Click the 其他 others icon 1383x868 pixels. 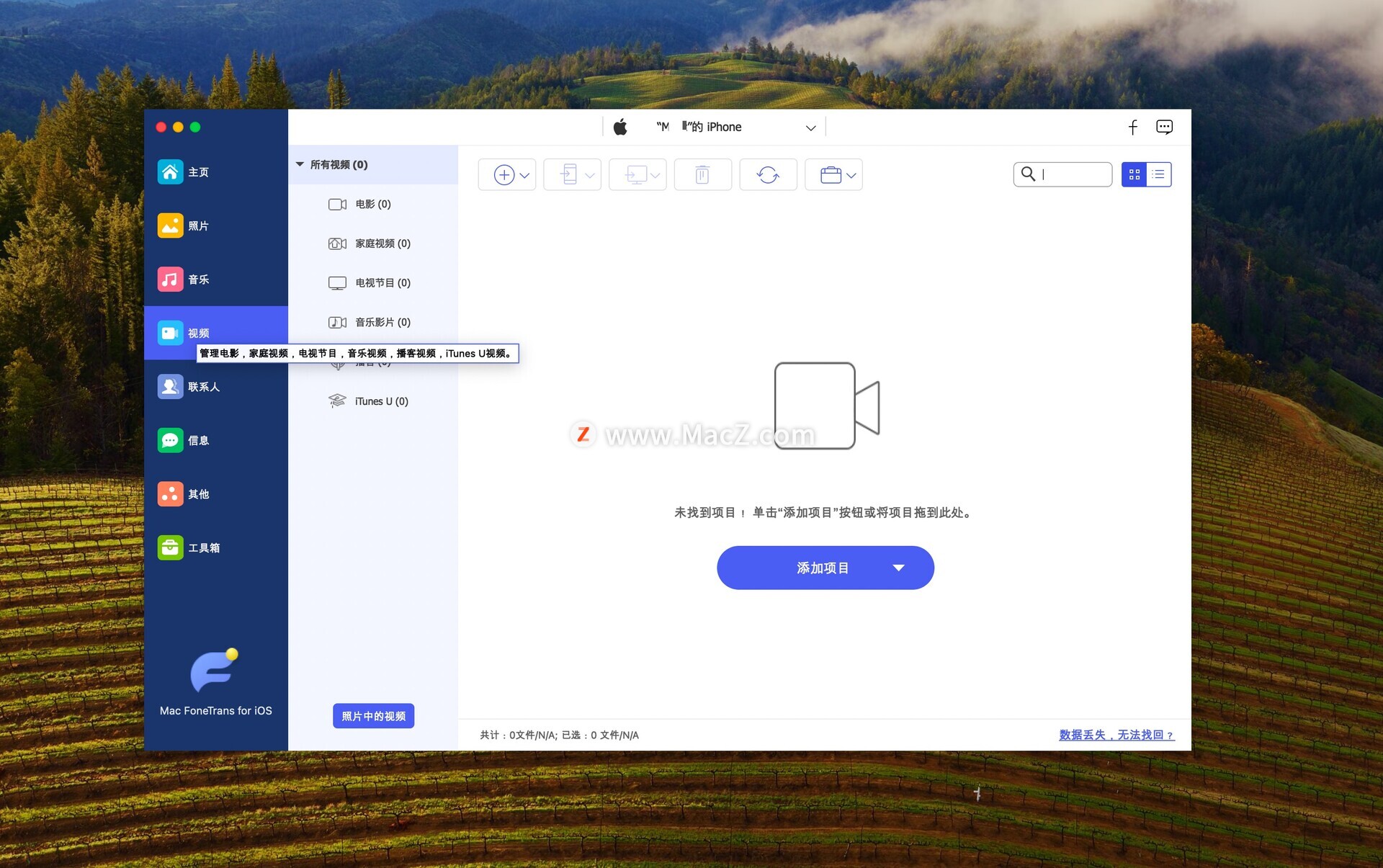(171, 494)
